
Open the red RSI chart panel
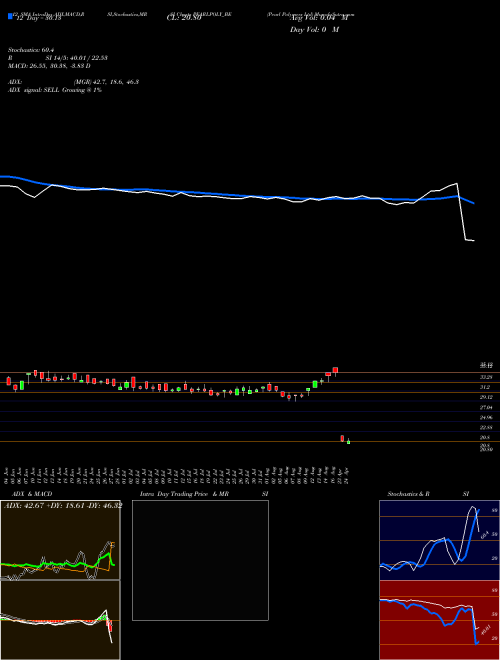439,620
